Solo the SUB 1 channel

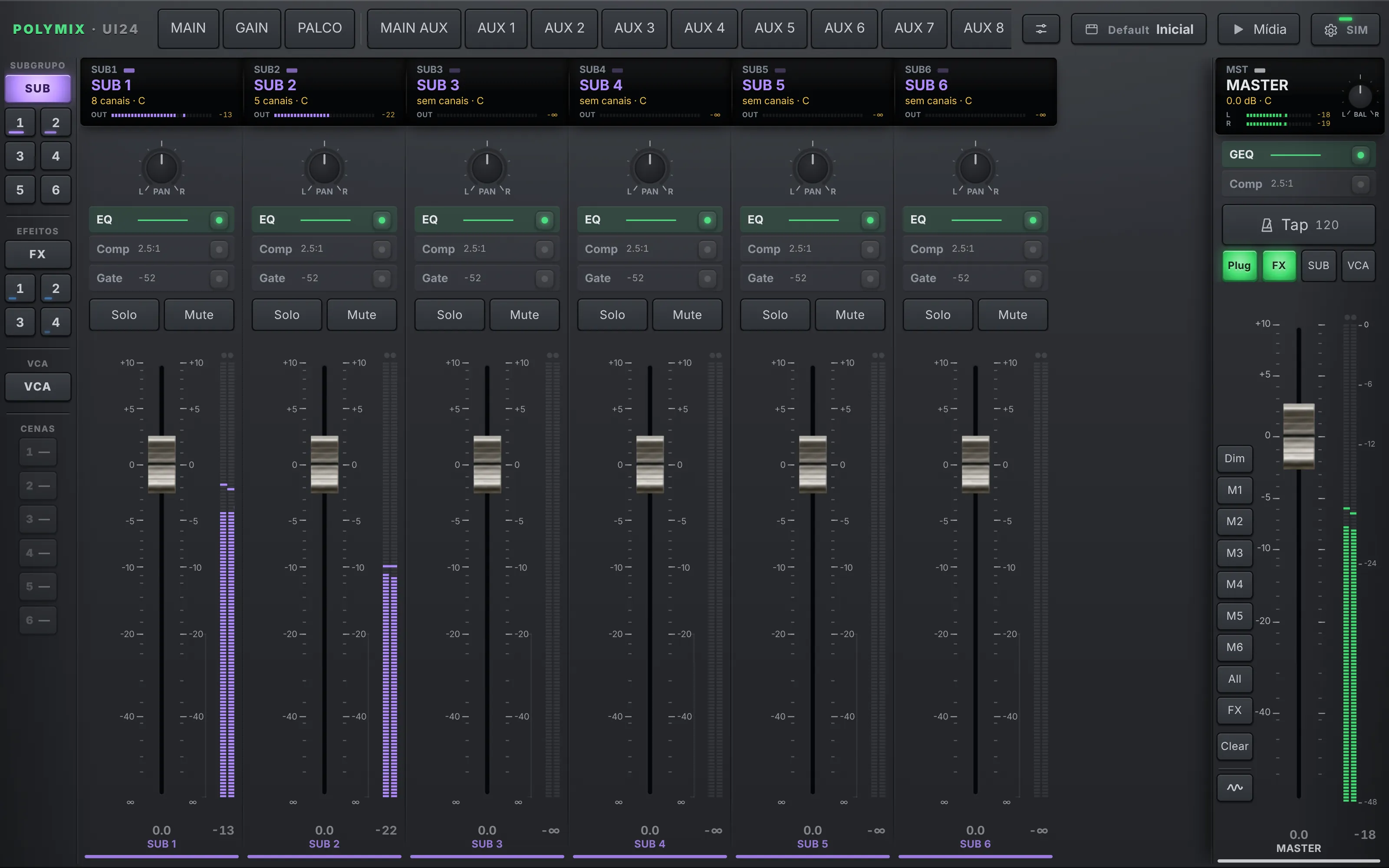(x=124, y=315)
